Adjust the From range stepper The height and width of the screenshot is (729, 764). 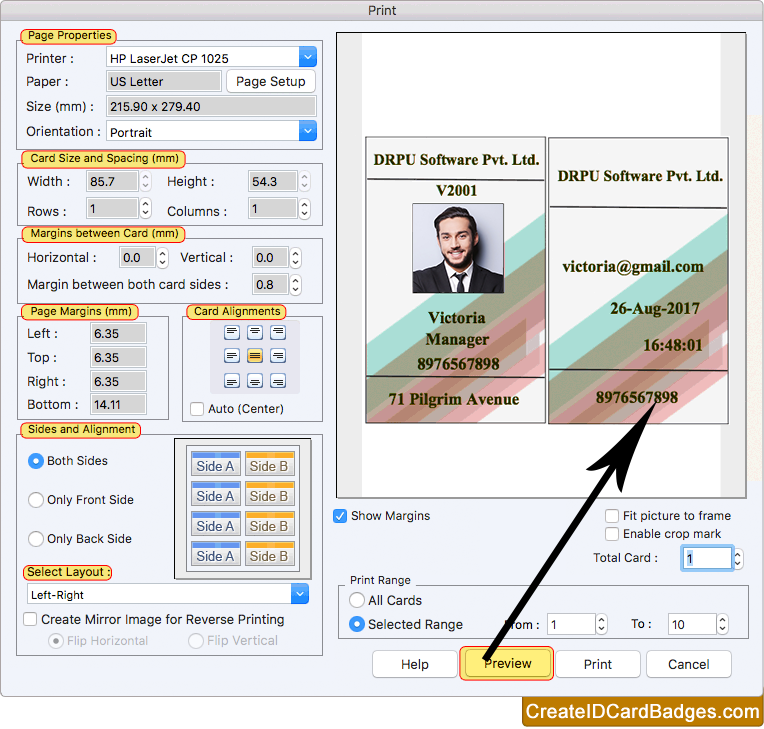coord(601,624)
